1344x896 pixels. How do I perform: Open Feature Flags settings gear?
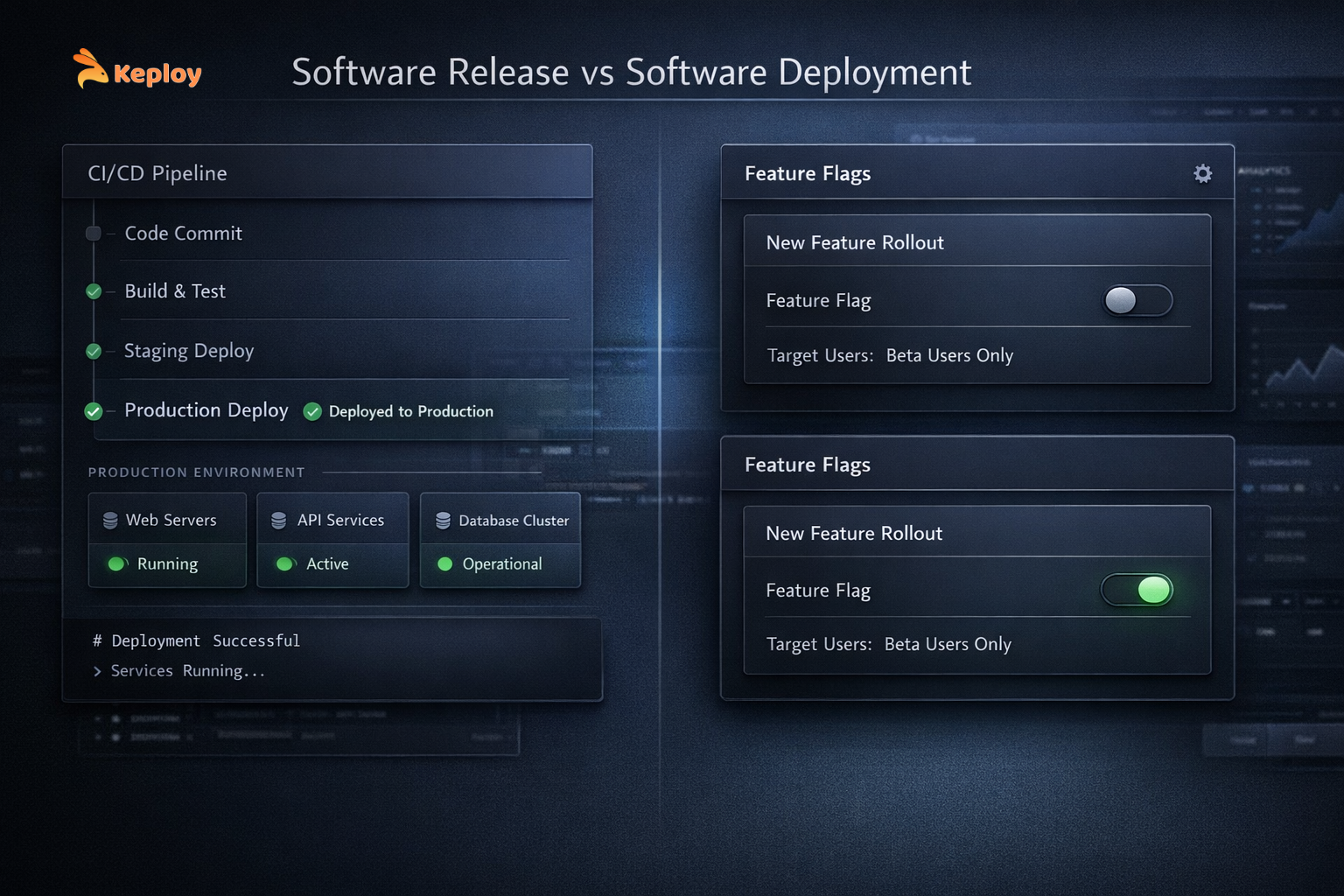tap(1202, 173)
